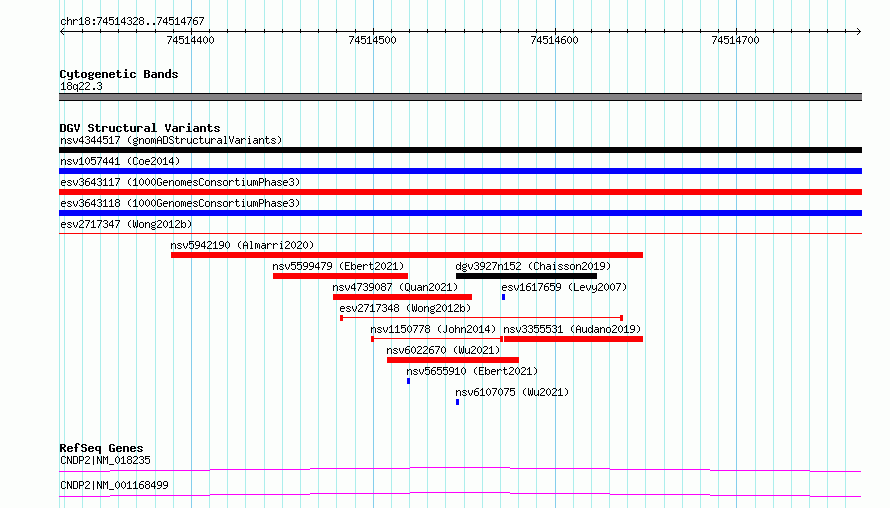
Task: Select variant label nsv6022670 (Wu2021)
Action: click(x=443, y=350)
